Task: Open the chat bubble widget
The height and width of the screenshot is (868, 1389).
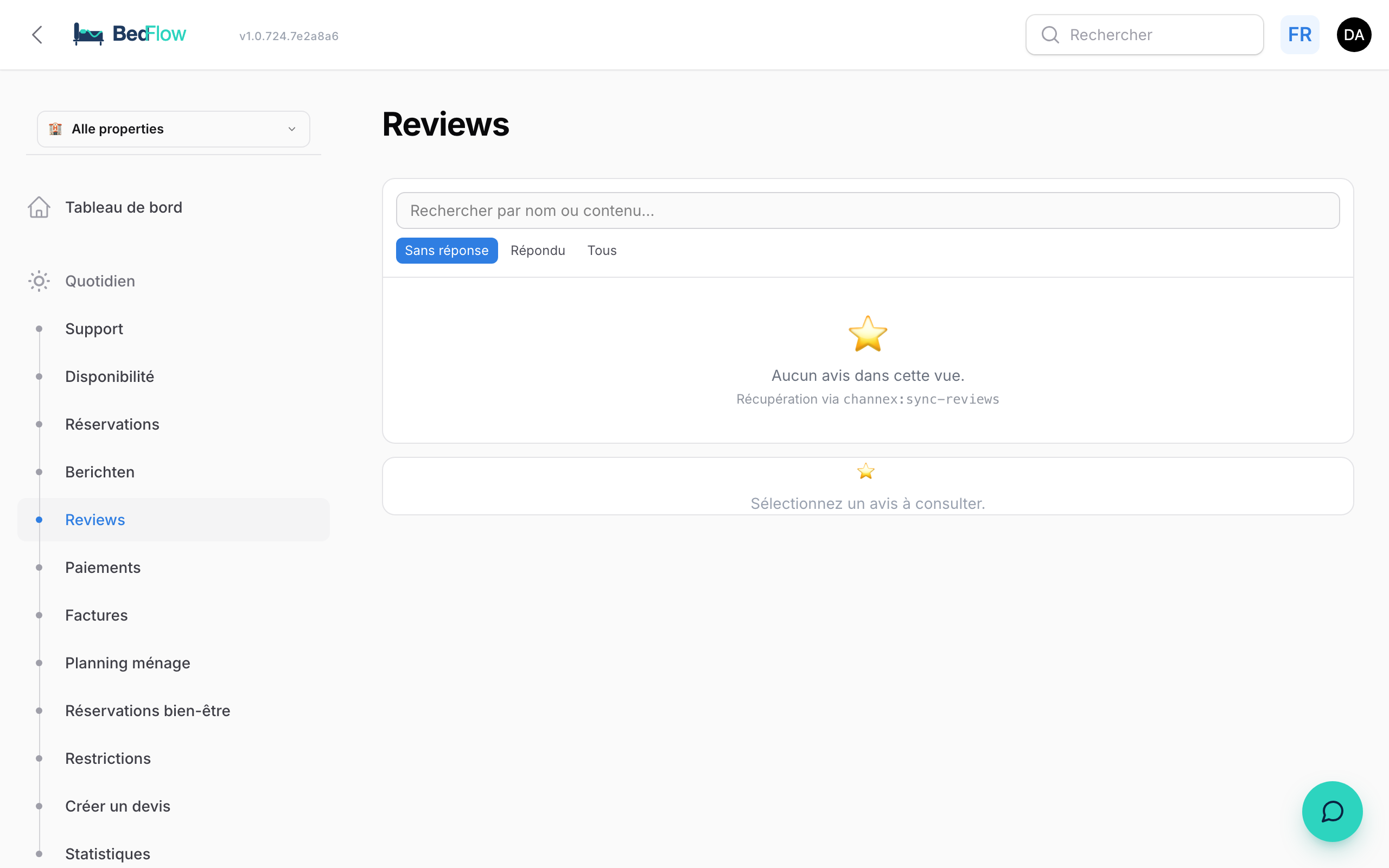Action: click(1331, 811)
